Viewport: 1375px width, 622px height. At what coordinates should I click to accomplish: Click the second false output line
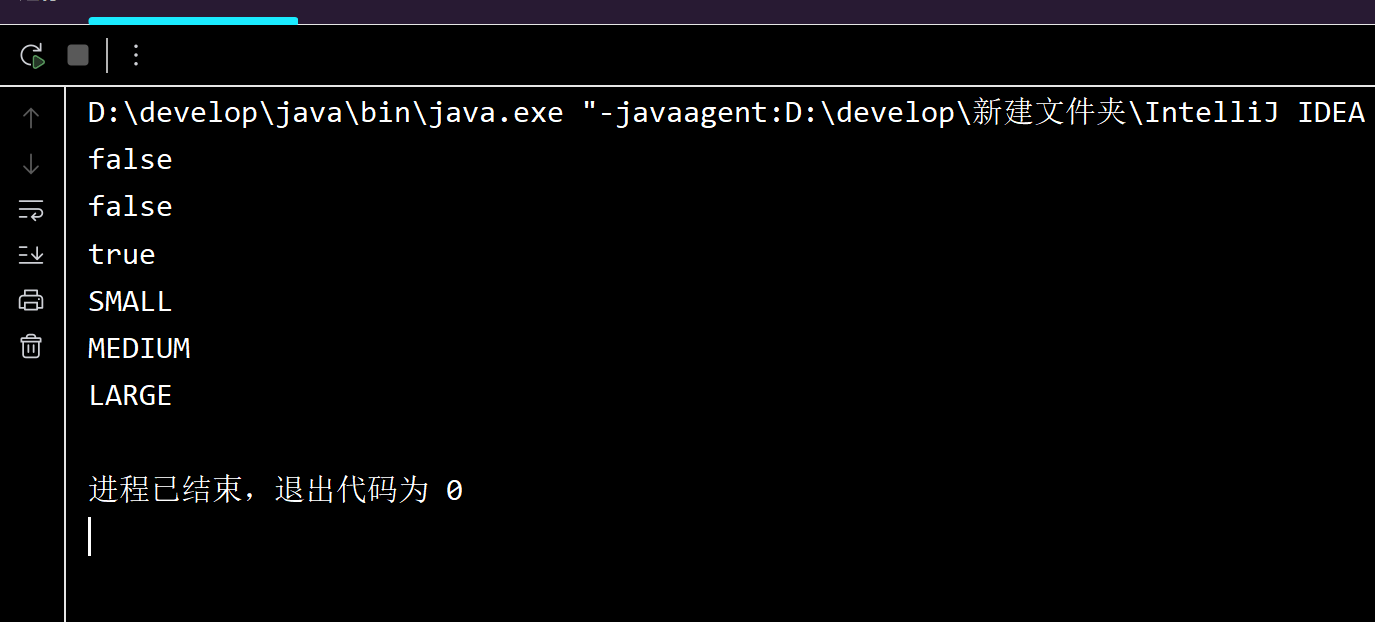130,207
